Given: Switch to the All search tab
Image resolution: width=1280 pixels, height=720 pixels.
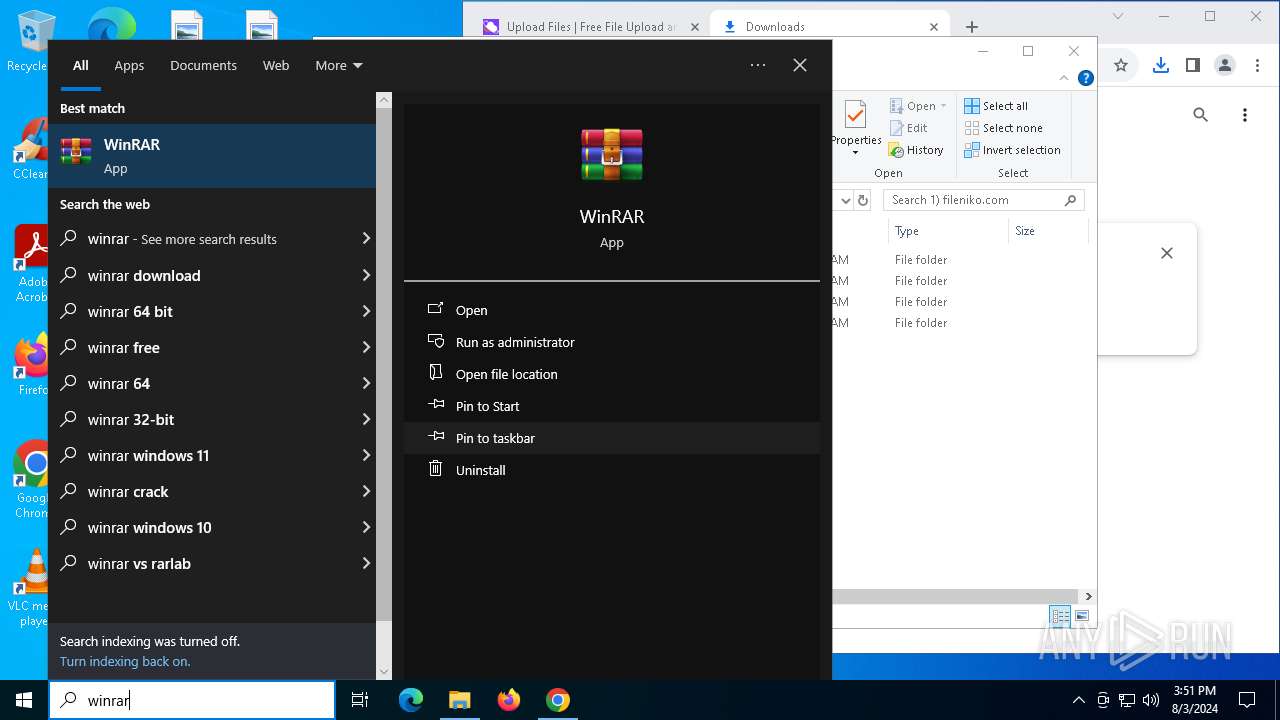Looking at the screenshot, I should [x=81, y=65].
